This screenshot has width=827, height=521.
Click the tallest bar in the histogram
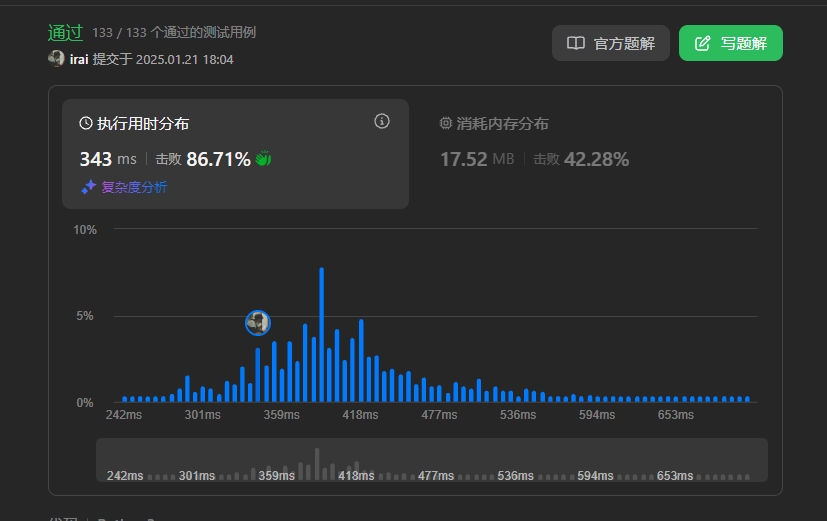coord(321,335)
